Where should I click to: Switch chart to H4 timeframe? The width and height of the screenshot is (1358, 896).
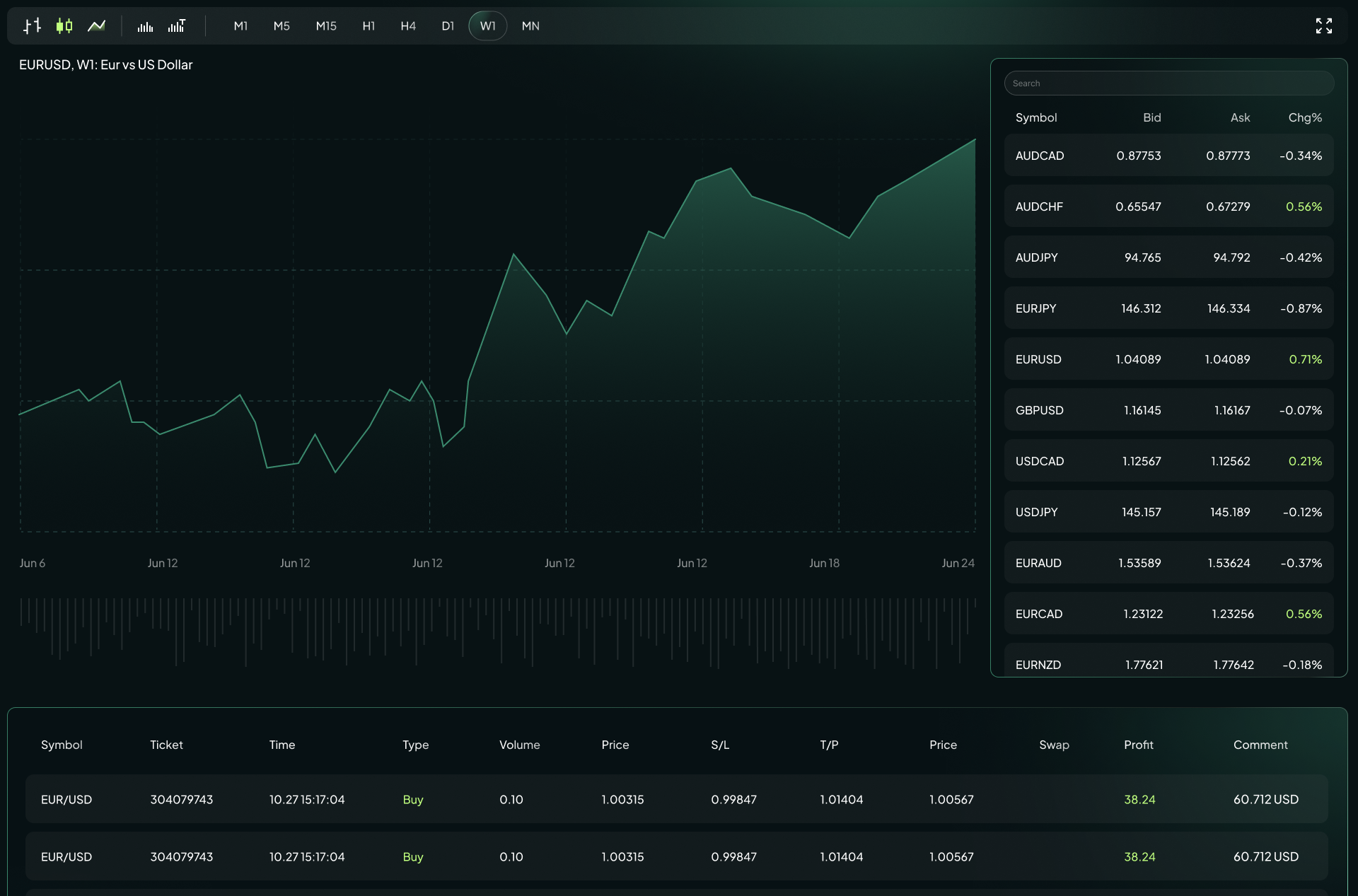coord(408,26)
